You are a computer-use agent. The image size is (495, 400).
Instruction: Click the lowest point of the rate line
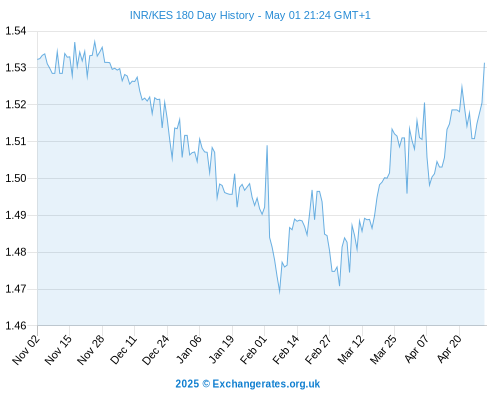tap(279, 293)
